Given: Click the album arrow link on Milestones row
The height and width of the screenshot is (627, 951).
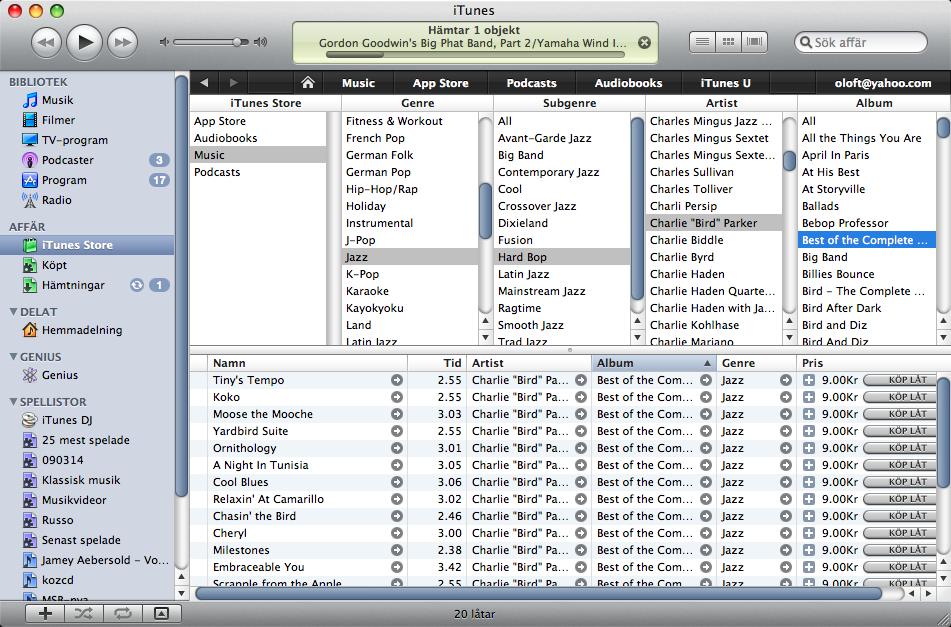Looking at the screenshot, I should [706, 550].
